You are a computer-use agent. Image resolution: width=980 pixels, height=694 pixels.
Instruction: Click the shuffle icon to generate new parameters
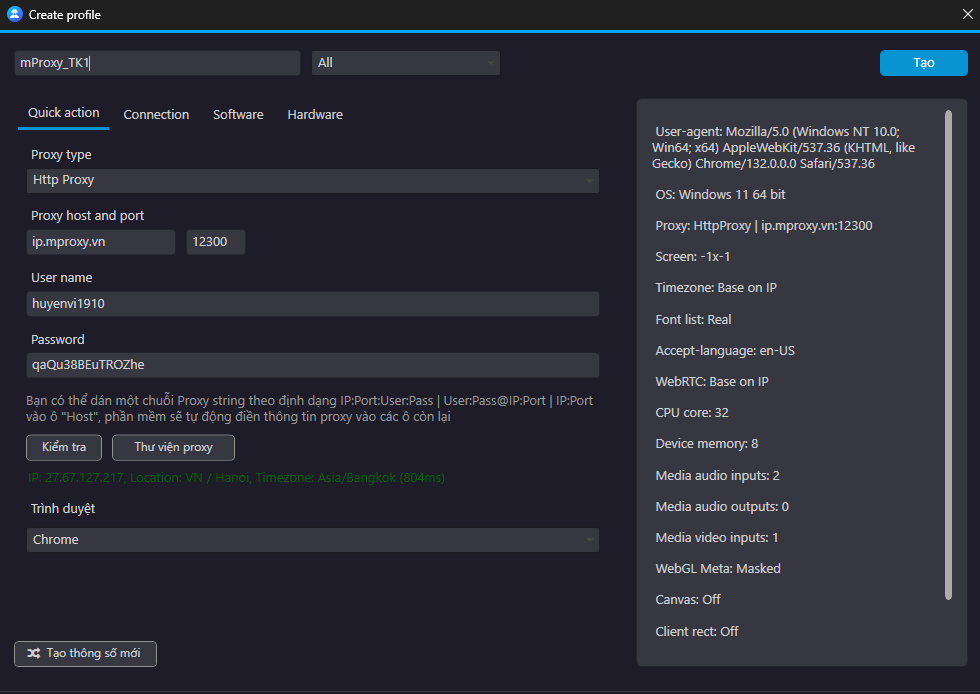coord(34,654)
